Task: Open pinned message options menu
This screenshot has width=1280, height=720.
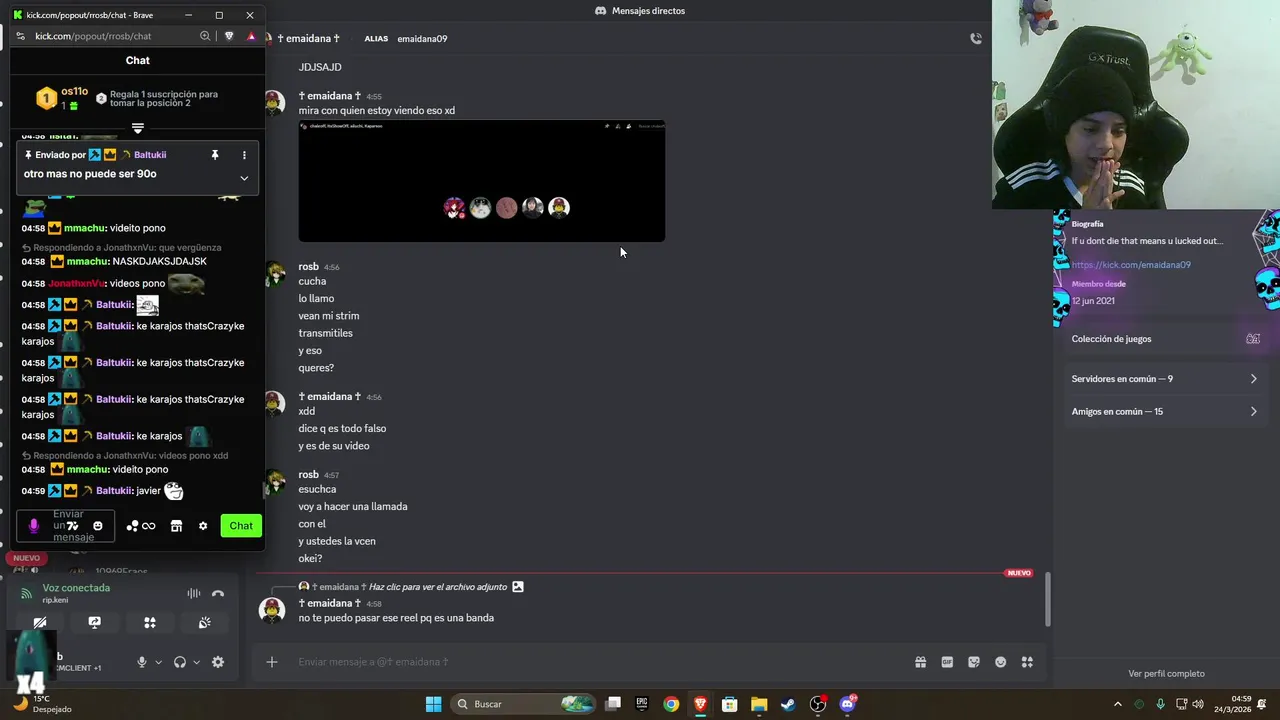Action: pos(244,155)
